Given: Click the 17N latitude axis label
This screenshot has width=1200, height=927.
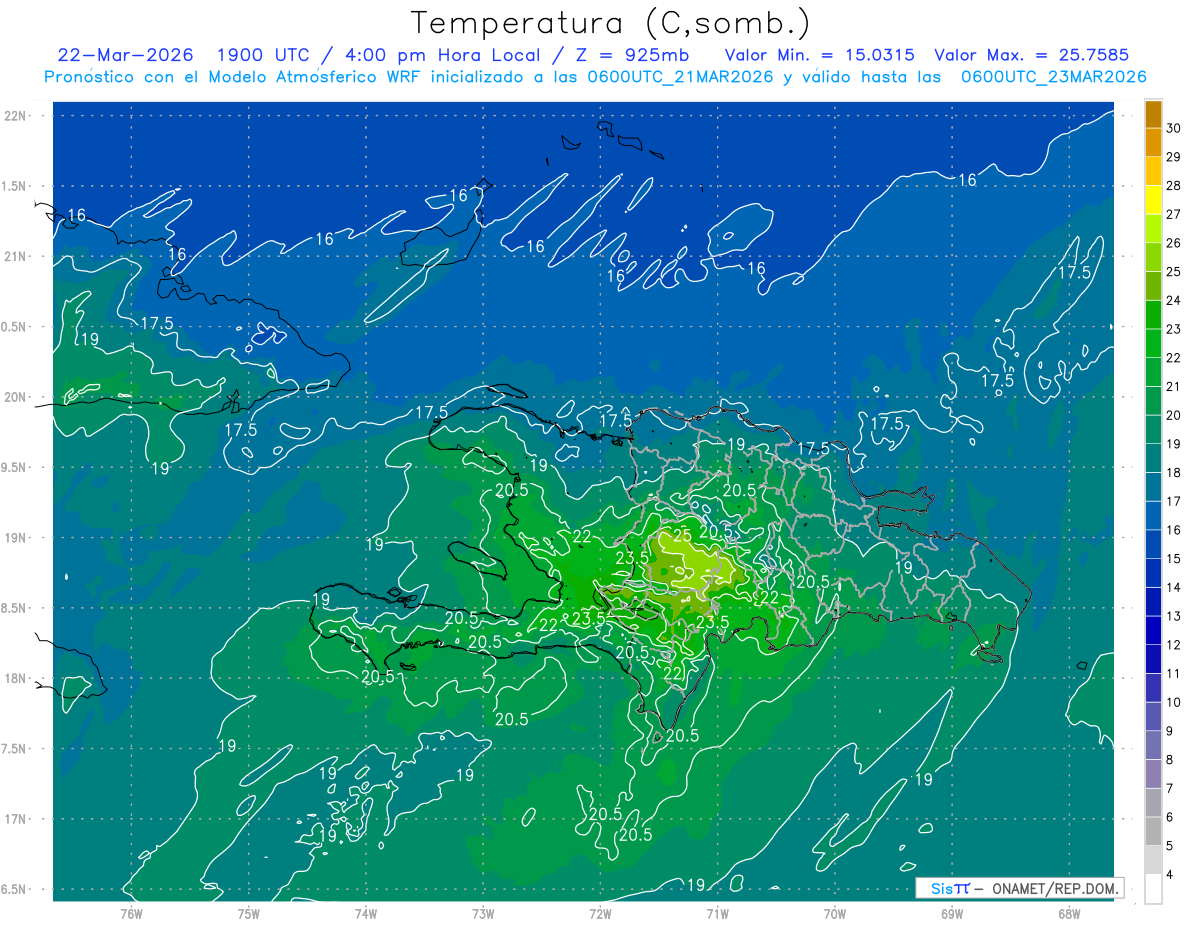Looking at the screenshot, I should click(17, 819).
